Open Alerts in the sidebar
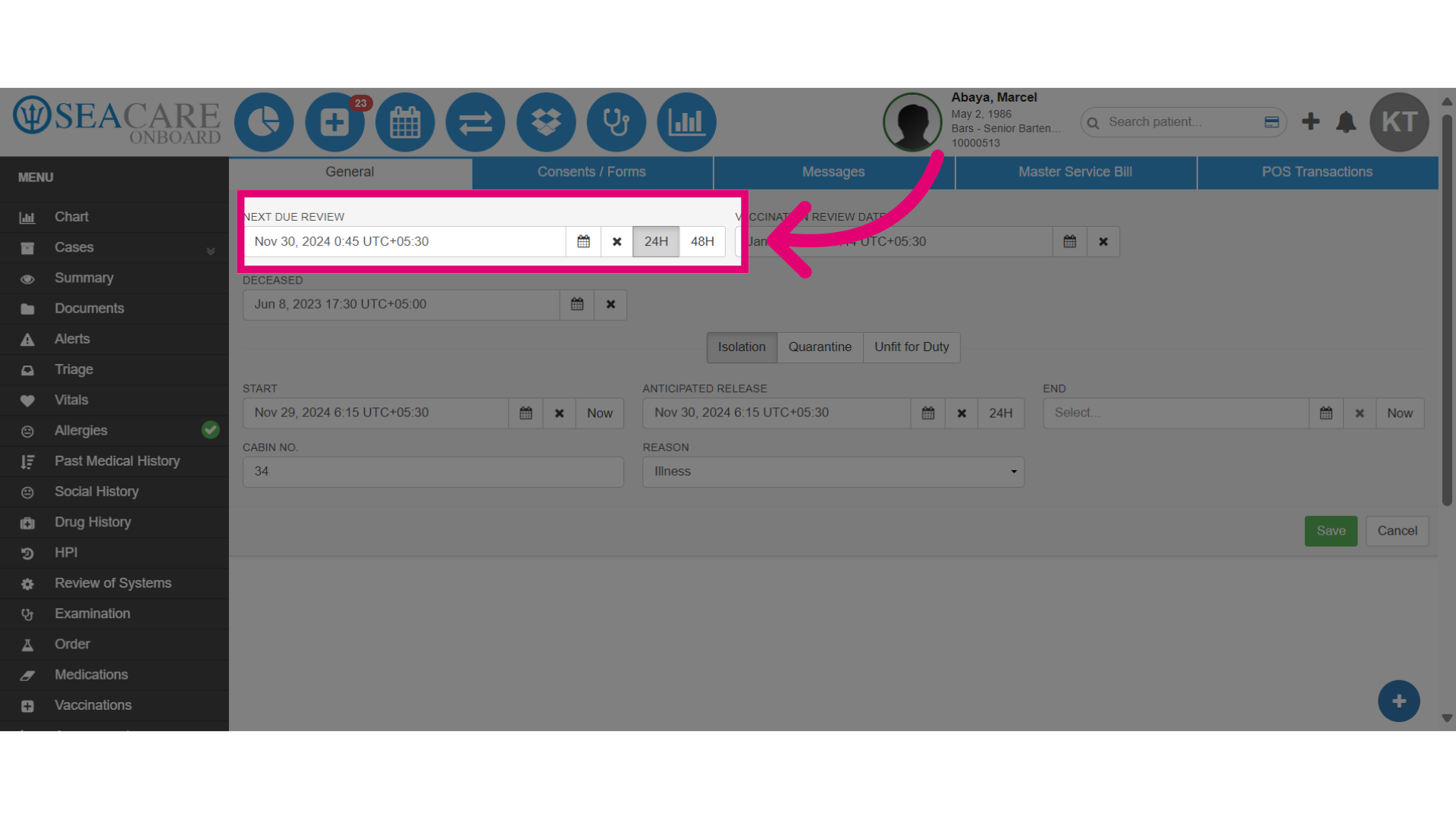The height and width of the screenshot is (819, 1456). (x=114, y=339)
